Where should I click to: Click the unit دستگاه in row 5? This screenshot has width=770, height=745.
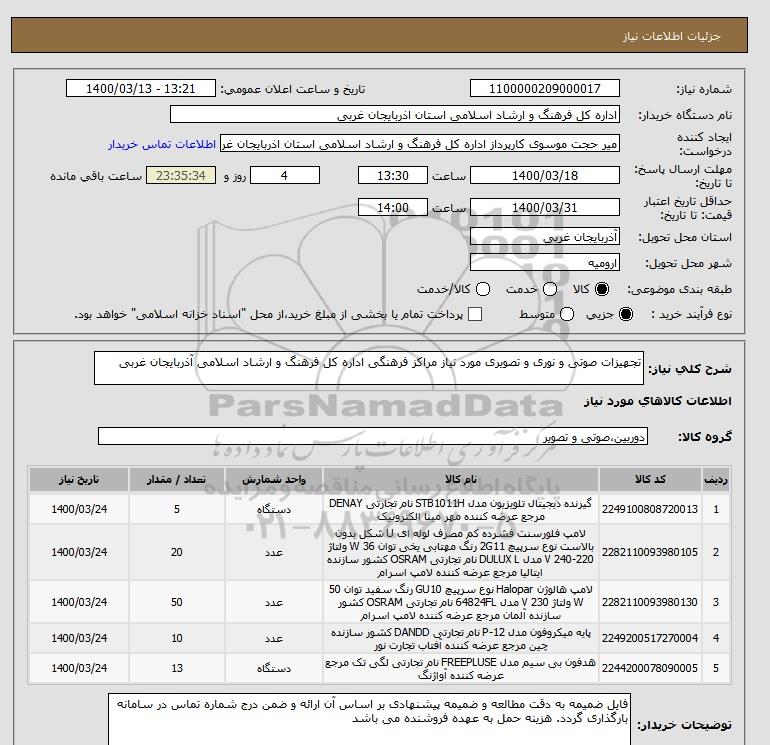coord(274,668)
